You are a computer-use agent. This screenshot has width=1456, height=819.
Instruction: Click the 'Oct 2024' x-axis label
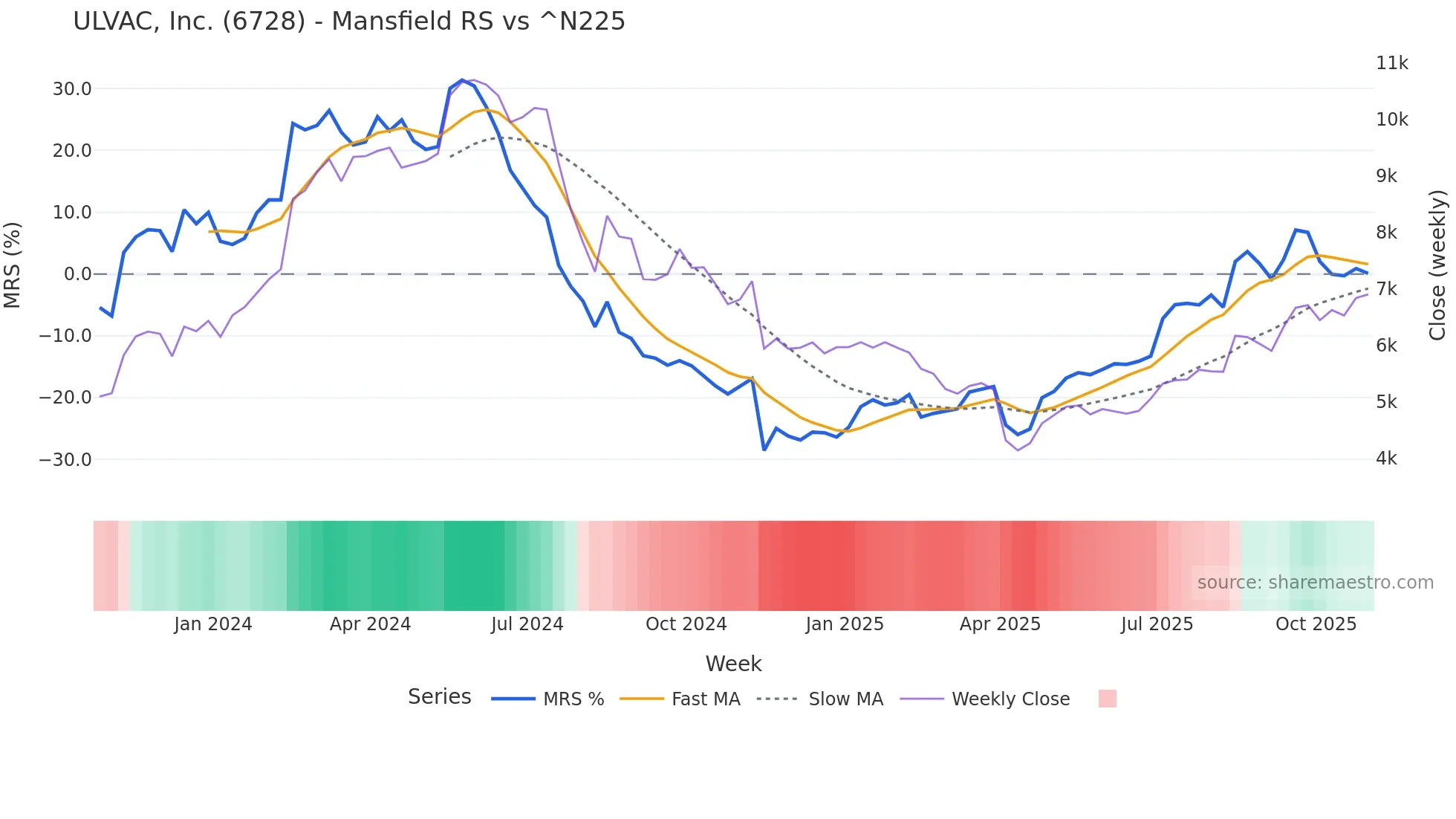tap(686, 624)
